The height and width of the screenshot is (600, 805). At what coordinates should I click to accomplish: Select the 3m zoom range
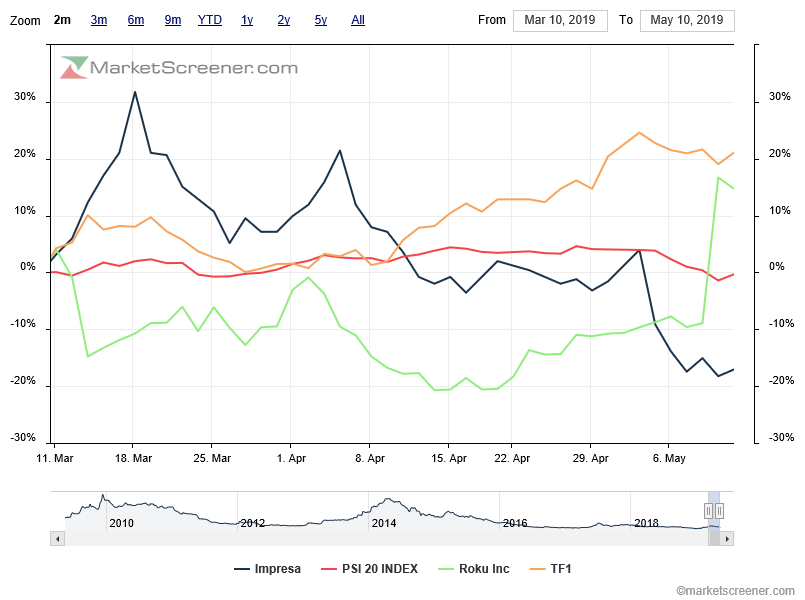pyautogui.click(x=99, y=20)
